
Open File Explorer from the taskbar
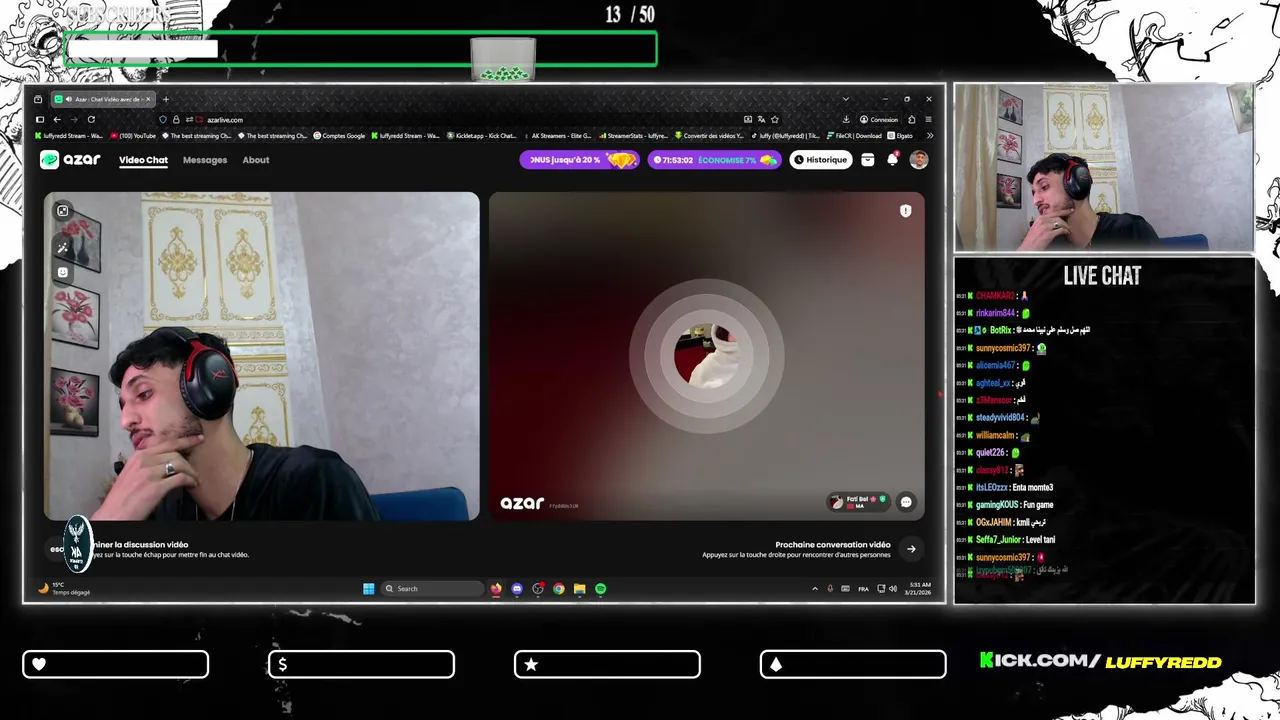(579, 589)
